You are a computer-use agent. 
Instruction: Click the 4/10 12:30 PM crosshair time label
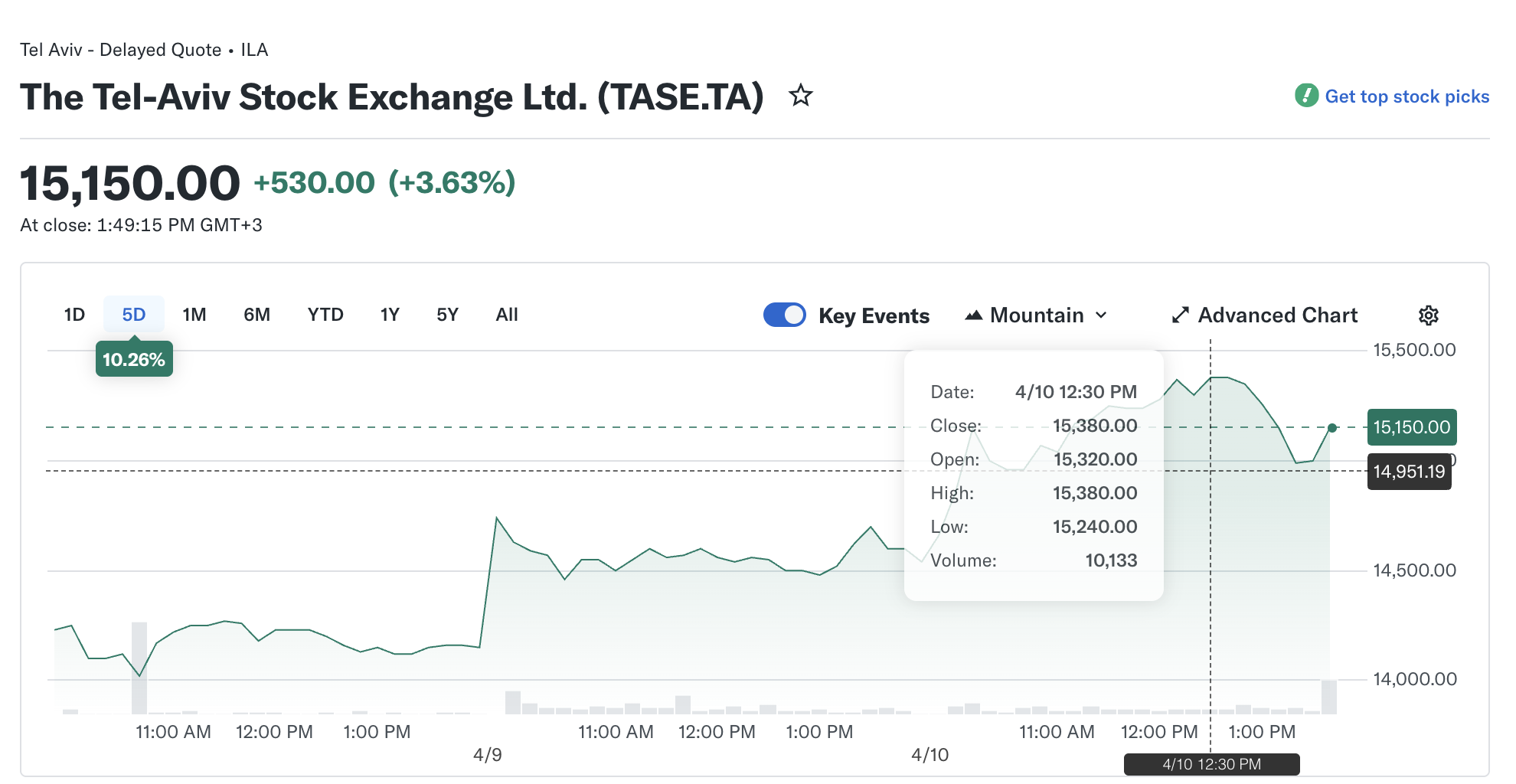[x=1211, y=764]
